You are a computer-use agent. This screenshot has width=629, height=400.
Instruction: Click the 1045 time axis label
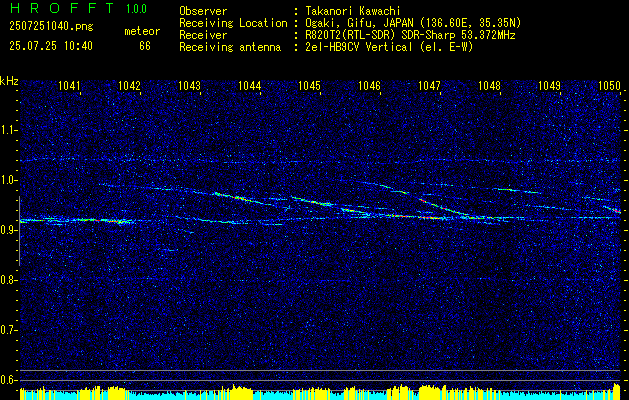coord(310,85)
